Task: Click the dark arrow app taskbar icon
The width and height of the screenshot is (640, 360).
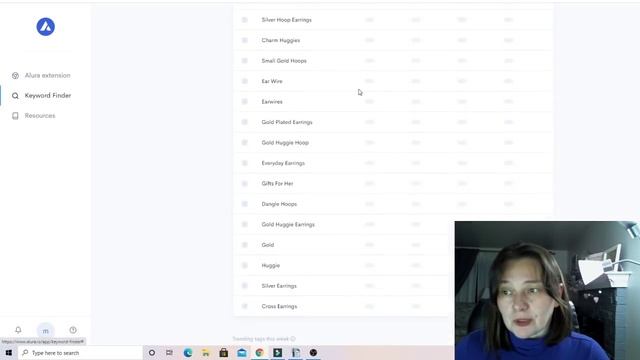Action: (278, 353)
